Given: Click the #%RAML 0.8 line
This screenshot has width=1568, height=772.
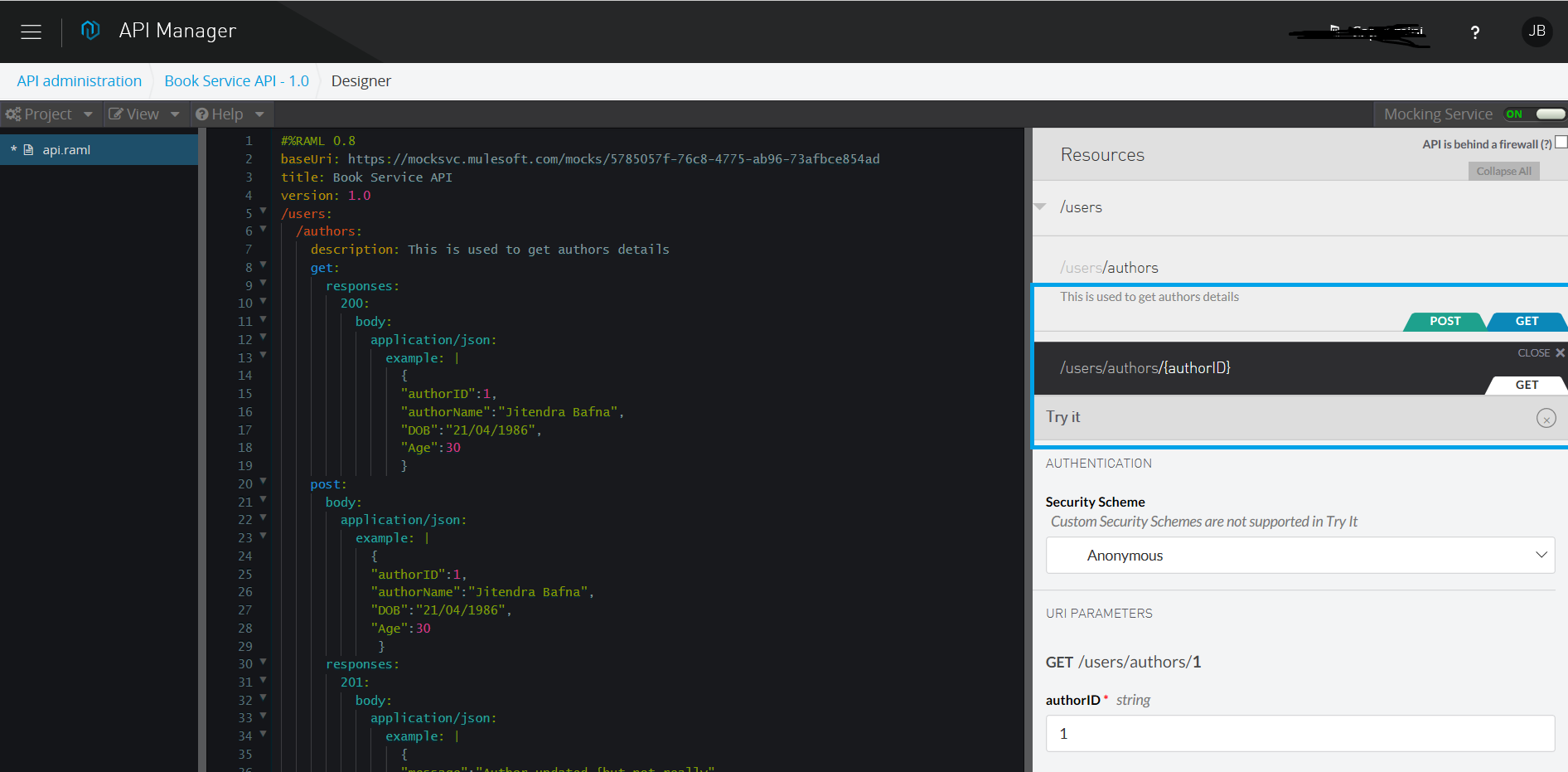Looking at the screenshot, I should [x=318, y=141].
